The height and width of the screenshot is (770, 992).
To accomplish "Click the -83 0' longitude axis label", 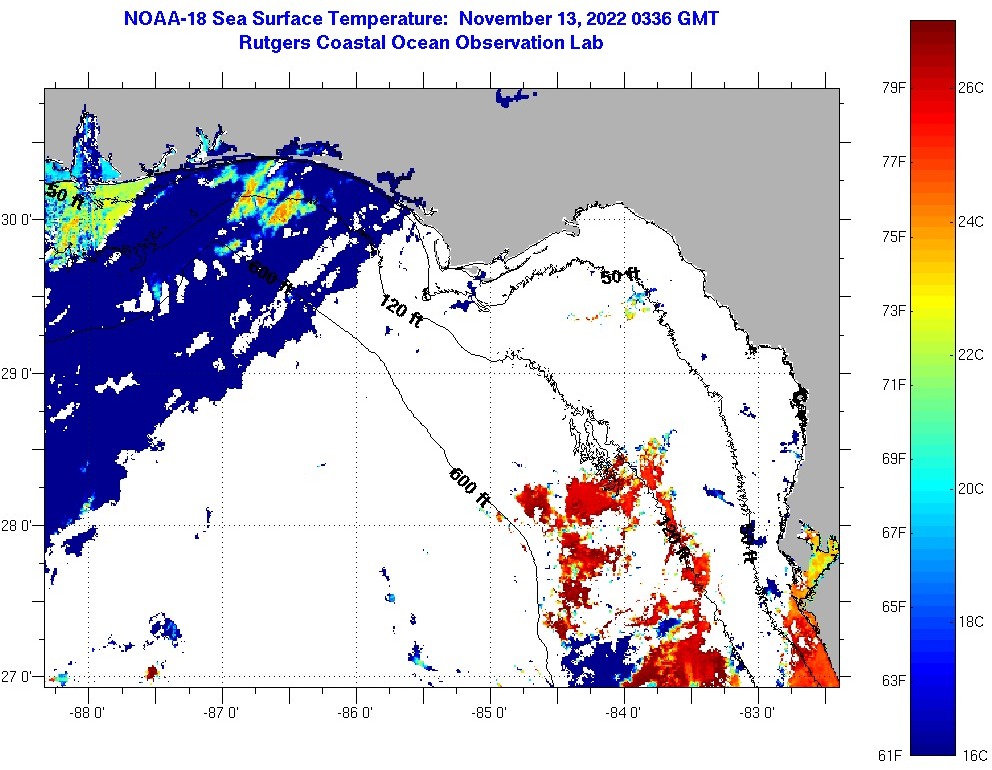I will tap(758, 712).
